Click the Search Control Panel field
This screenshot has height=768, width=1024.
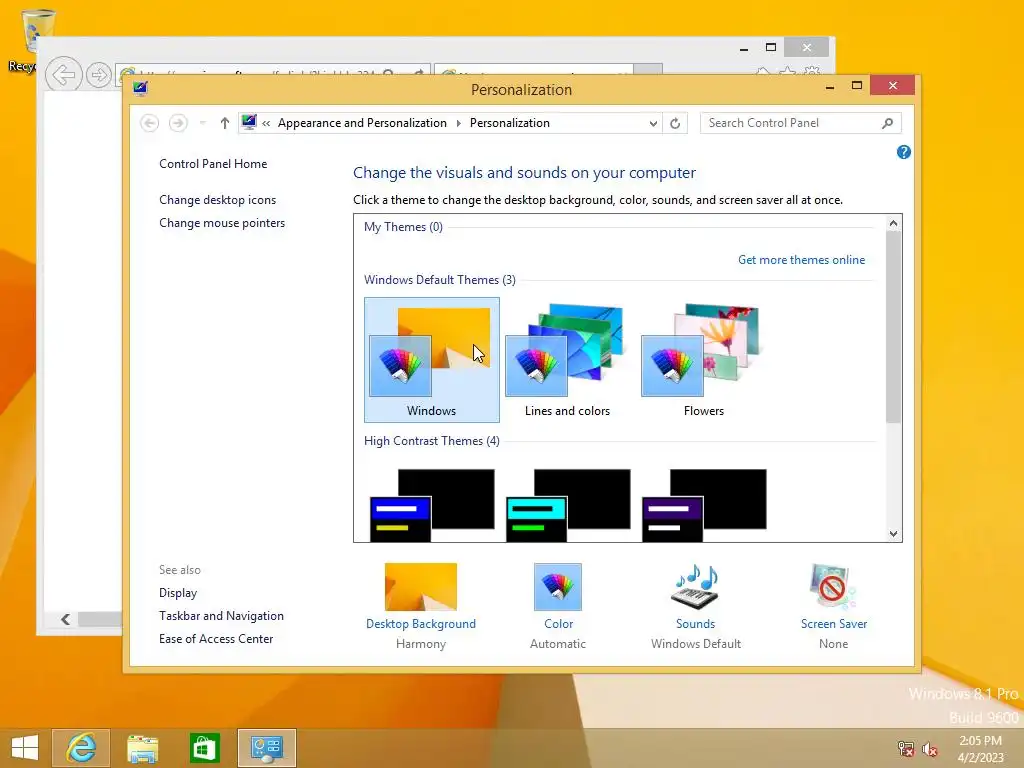801,123
